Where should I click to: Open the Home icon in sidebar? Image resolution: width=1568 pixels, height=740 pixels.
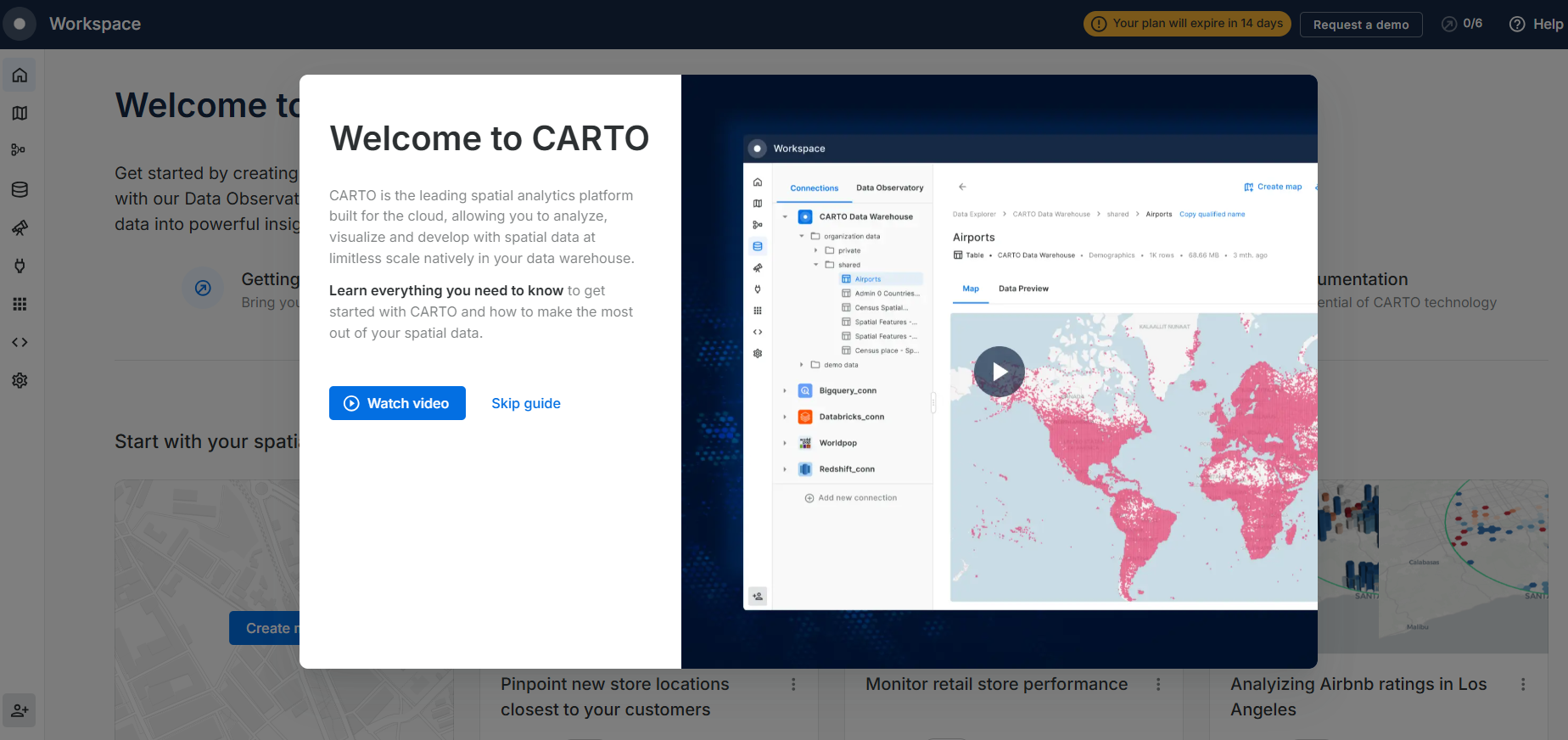[20, 76]
